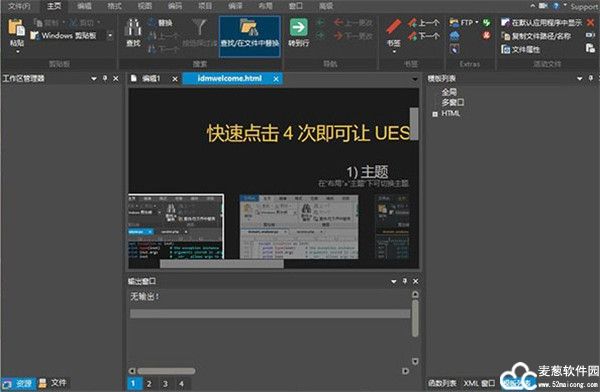Open the Windows 剪贴板 clipboard dropdown
Screen dimensions: 600x392
(110, 36)
